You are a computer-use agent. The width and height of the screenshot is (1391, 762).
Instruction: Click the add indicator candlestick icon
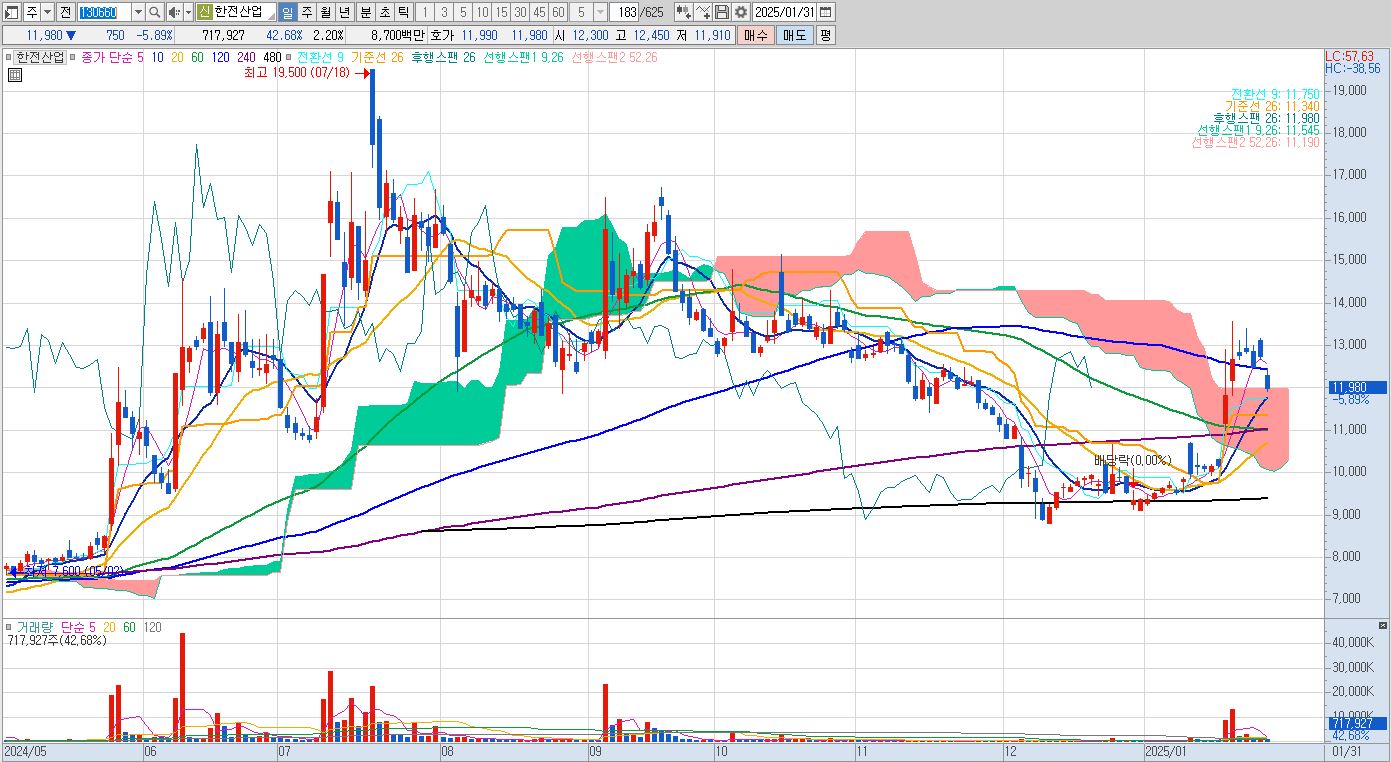pyautogui.click(x=684, y=12)
